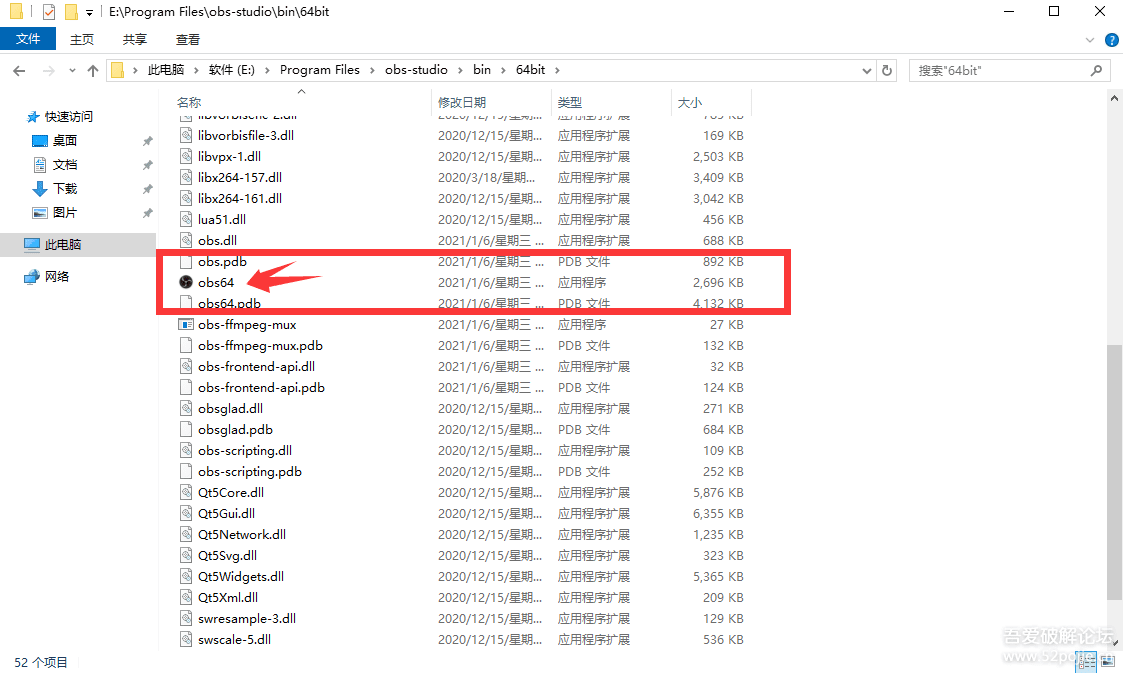Expand the chevron after 64bit breadcrumb
The width and height of the screenshot is (1123, 673).
pos(557,70)
